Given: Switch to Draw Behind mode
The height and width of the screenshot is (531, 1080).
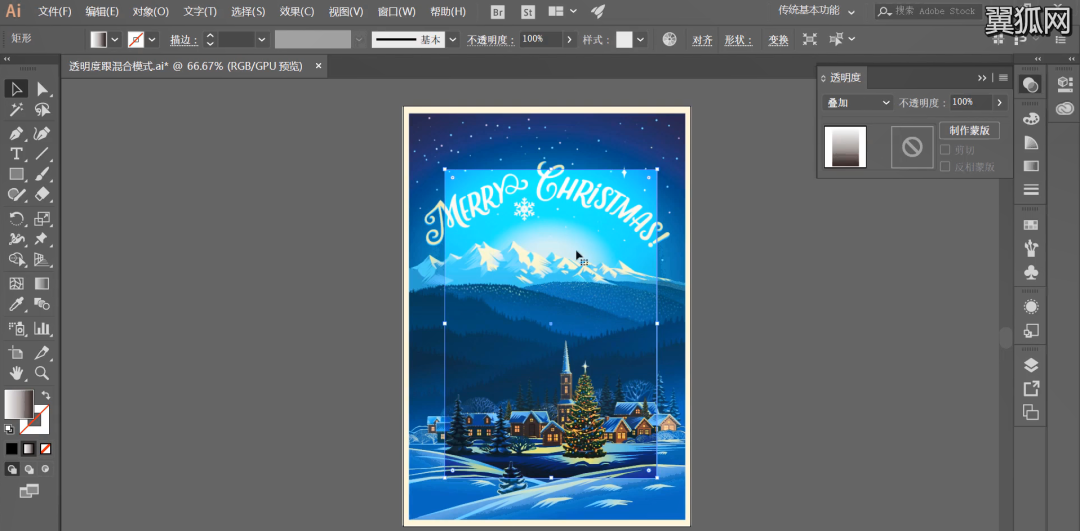Looking at the screenshot, I should pyautogui.click(x=29, y=469).
